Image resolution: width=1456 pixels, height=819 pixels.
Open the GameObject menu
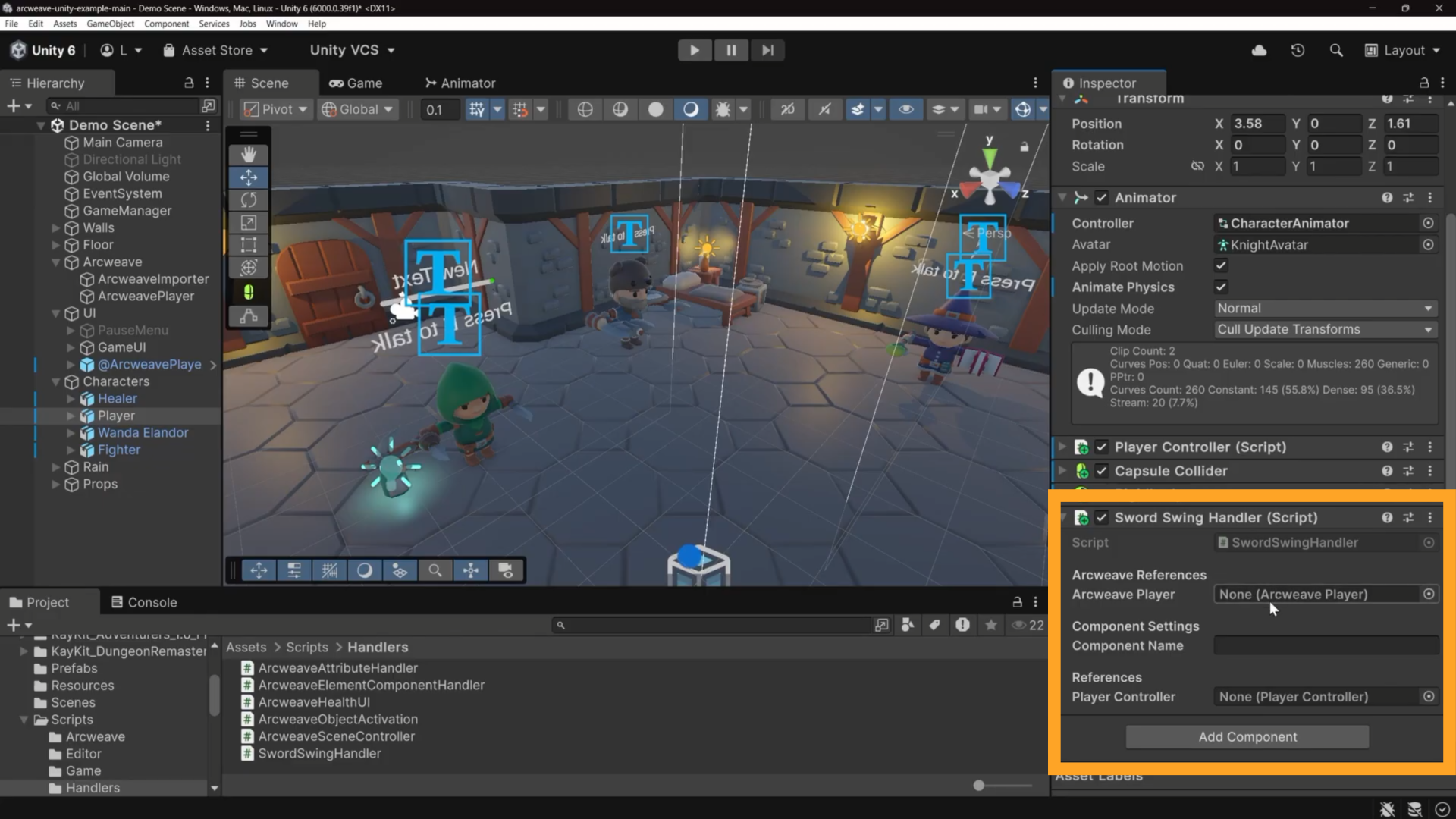point(110,24)
